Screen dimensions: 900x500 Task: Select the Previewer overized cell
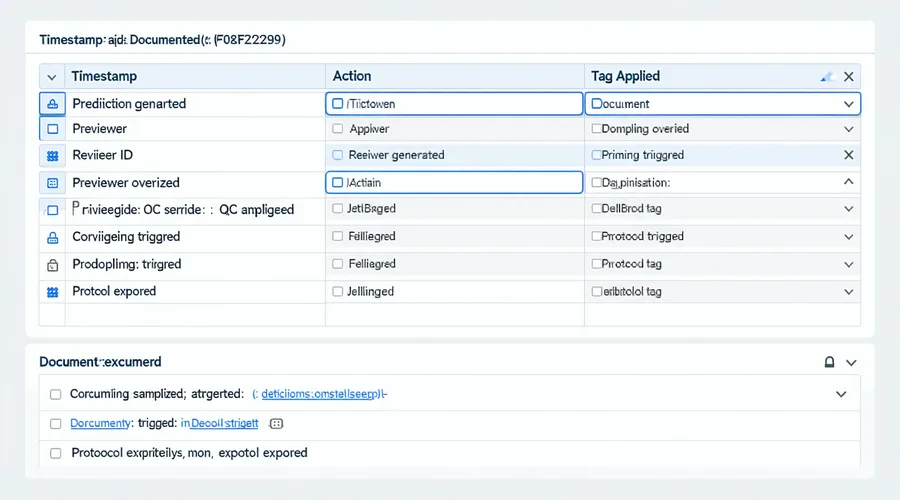click(x=195, y=183)
